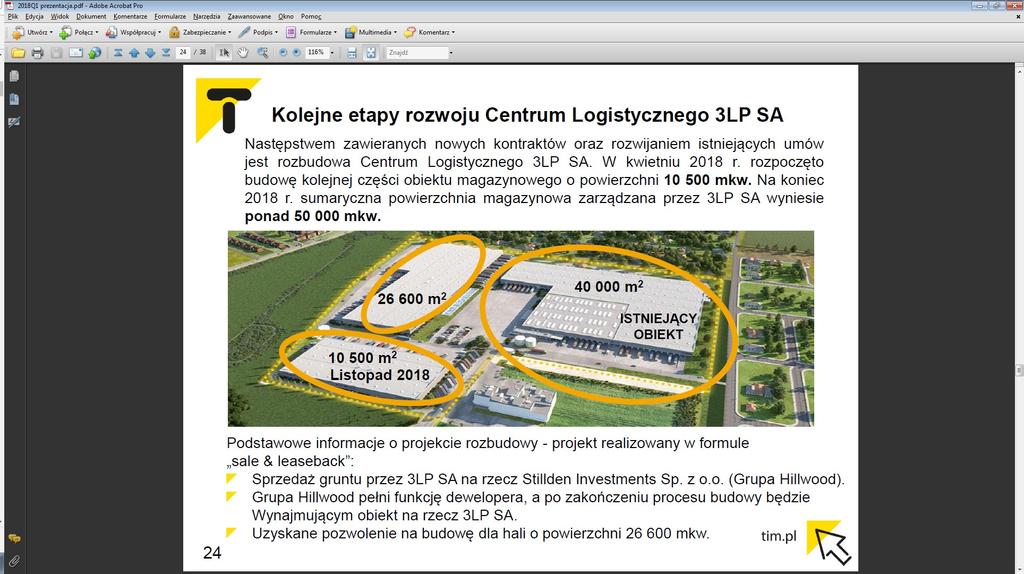The width and height of the screenshot is (1024, 574).
Task: Open the Attachments paperclip panel
Action: click(14, 561)
